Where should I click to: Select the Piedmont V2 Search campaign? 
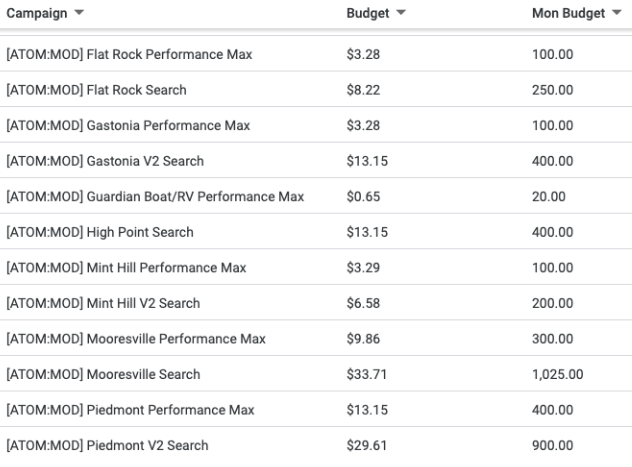point(108,445)
